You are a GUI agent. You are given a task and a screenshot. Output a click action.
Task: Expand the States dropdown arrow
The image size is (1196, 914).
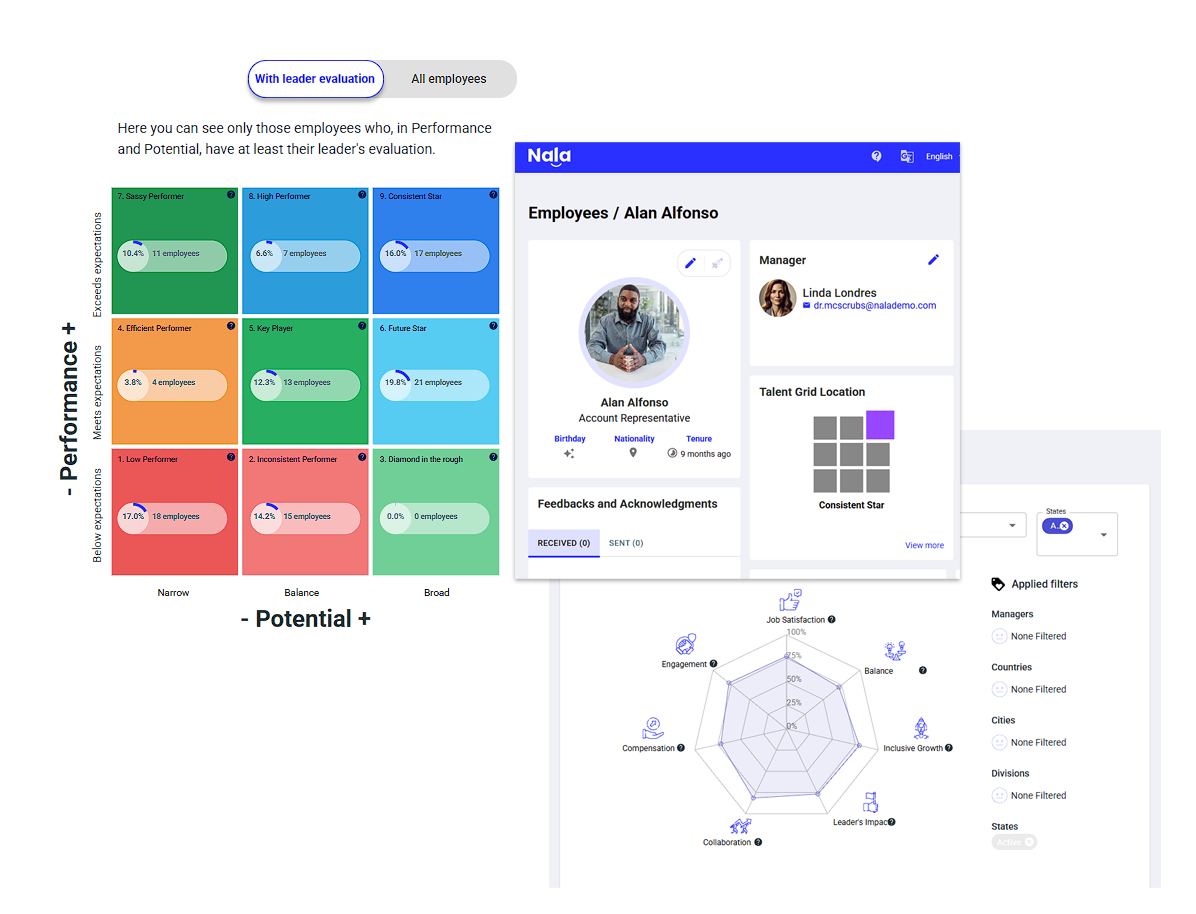tap(1104, 535)
